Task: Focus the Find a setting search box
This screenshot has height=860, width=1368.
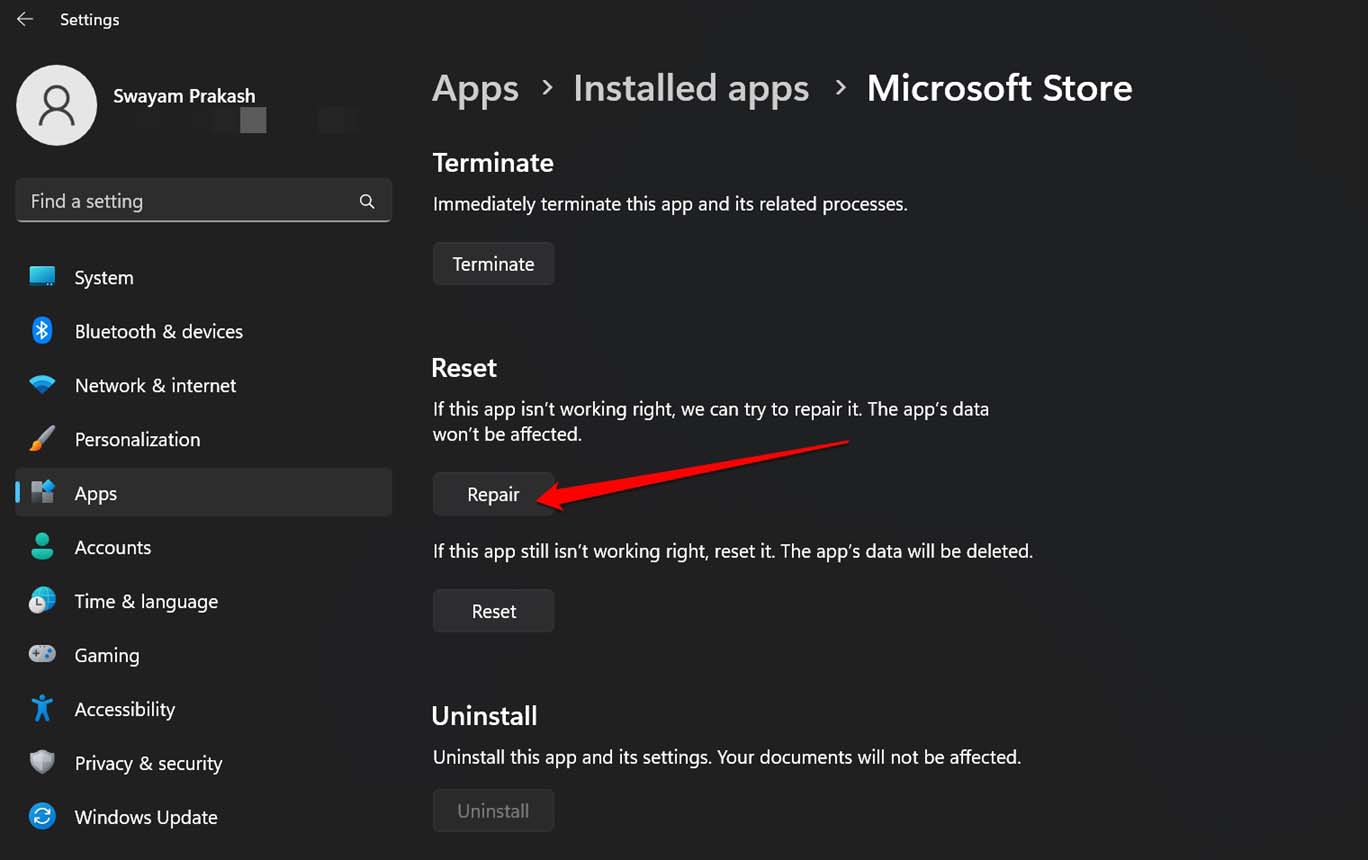Action: (203, 201)
